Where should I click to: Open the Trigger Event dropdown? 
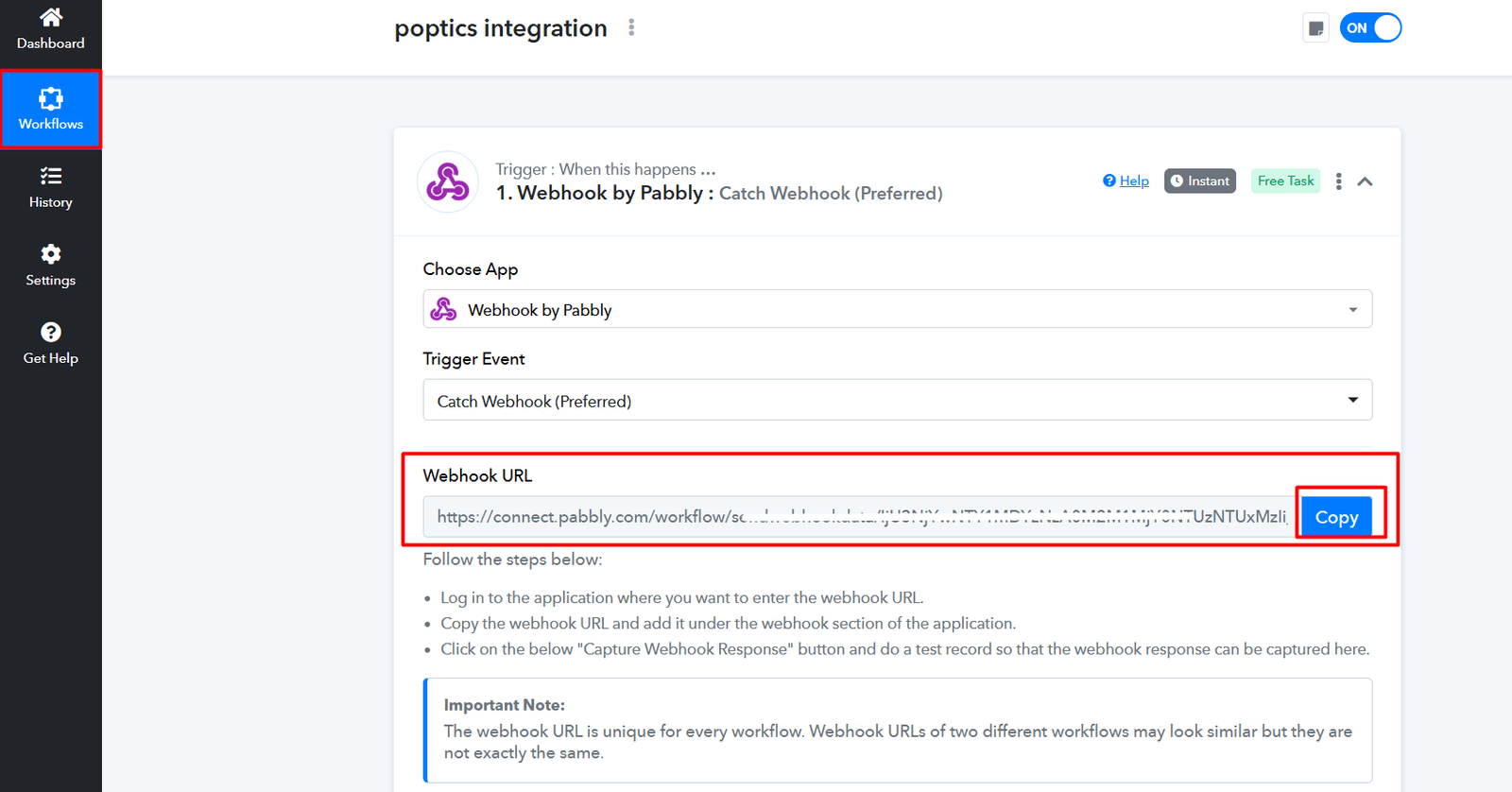pyautogui.click(x=897, y=401)
